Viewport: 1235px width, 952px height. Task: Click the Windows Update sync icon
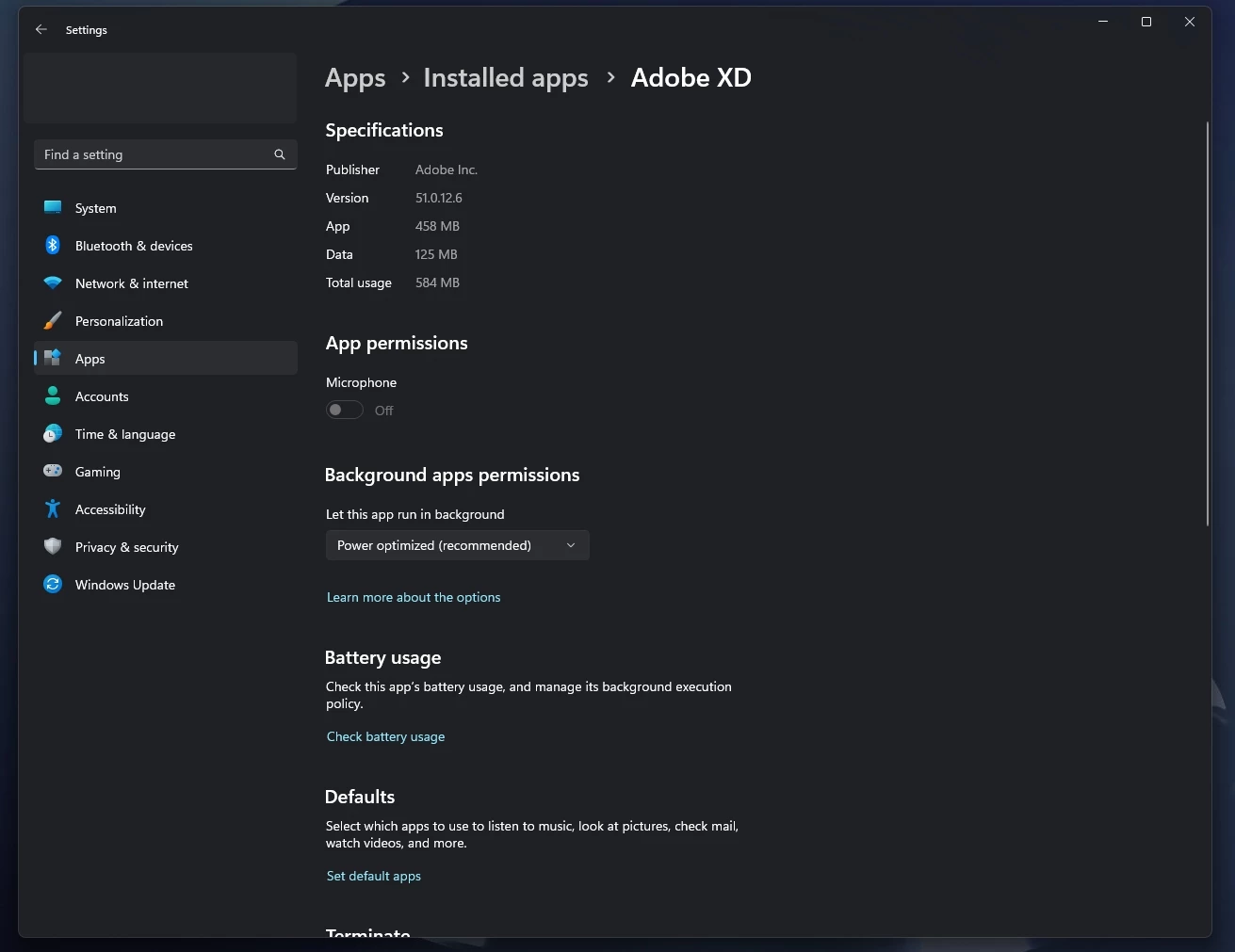point(53,584)
